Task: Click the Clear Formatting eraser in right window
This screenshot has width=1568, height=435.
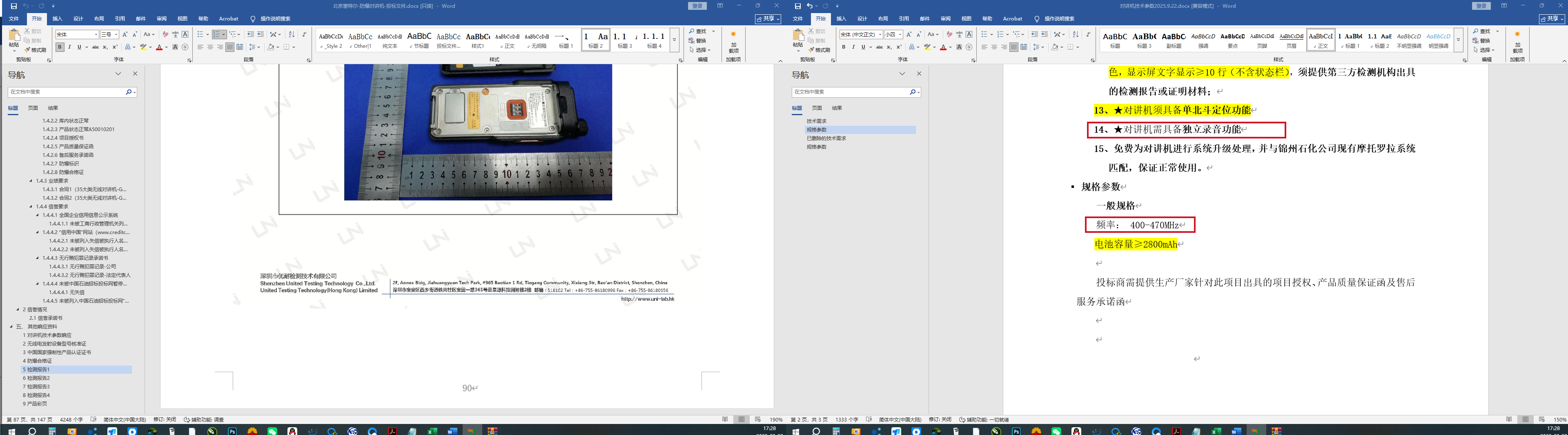Action: (x=949, y=35)
